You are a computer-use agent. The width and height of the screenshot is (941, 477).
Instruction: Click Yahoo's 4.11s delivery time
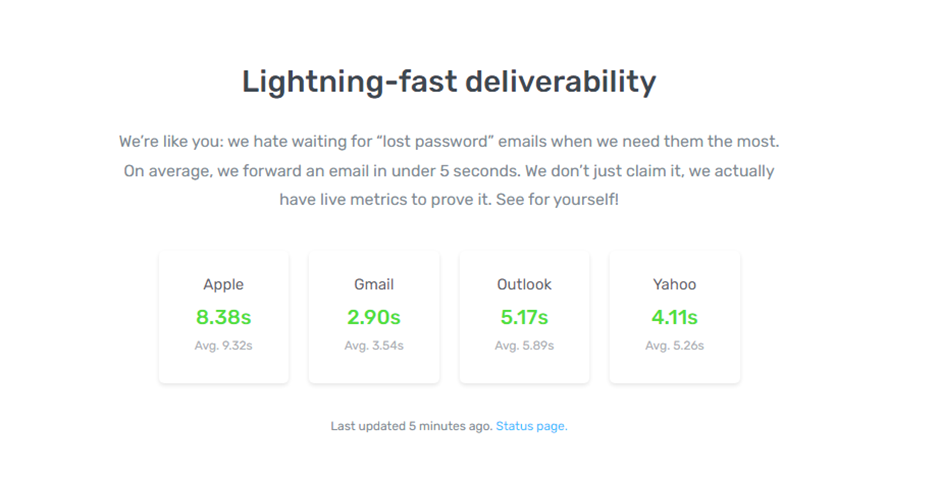(x=674, y=318)
